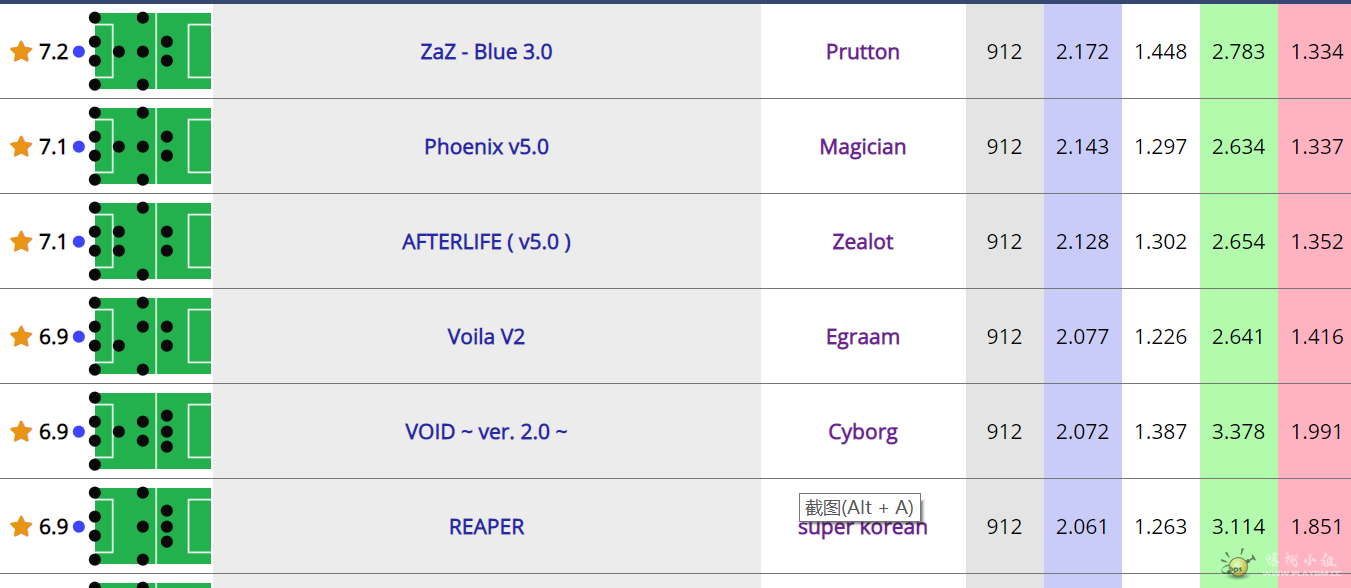Click the star icon beside ZaZ - Blue 3.0
Screen dimensions: 1351x588
click(x=21, y=51)
